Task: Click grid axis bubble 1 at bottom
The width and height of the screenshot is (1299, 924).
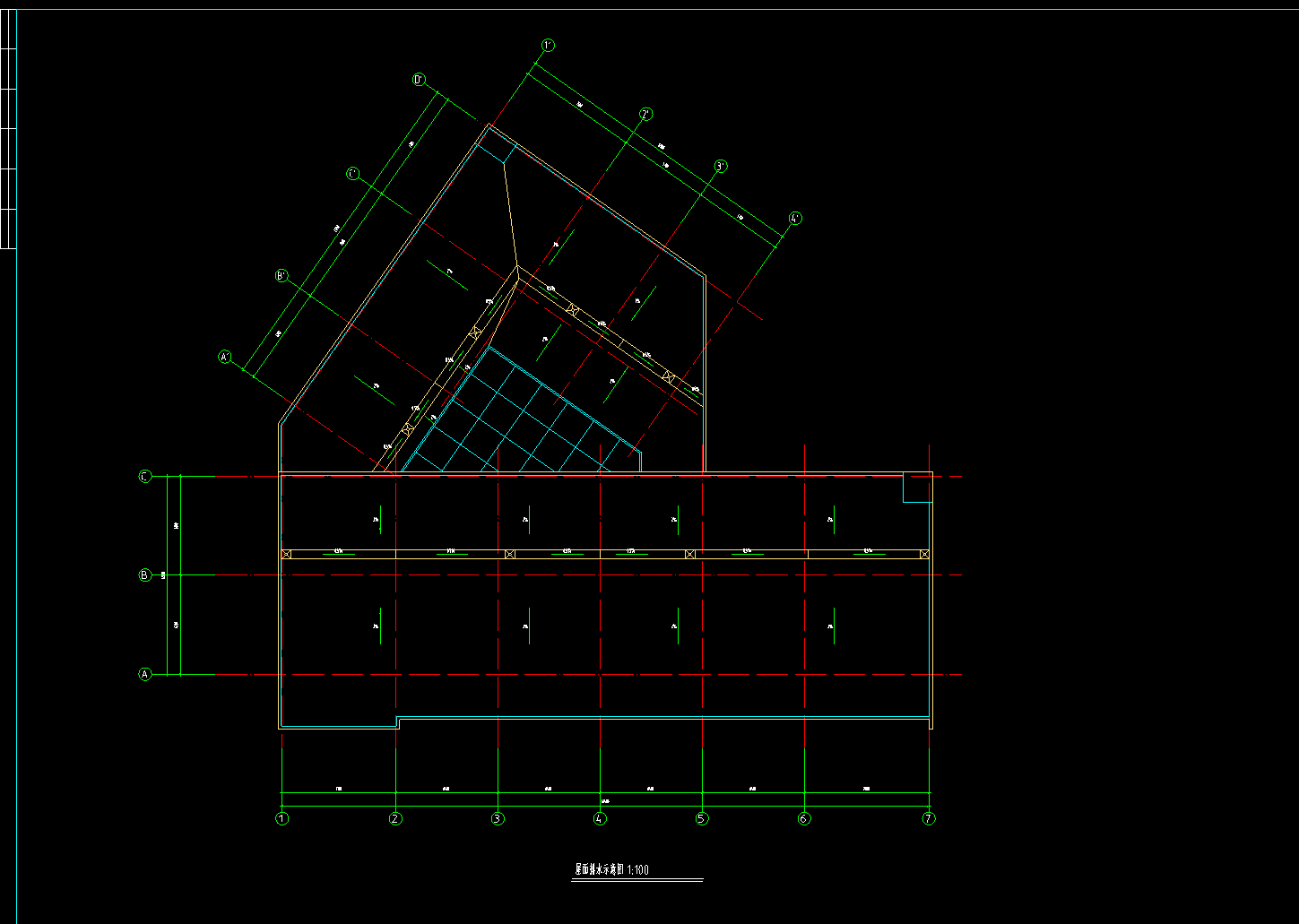Action: 282,818
